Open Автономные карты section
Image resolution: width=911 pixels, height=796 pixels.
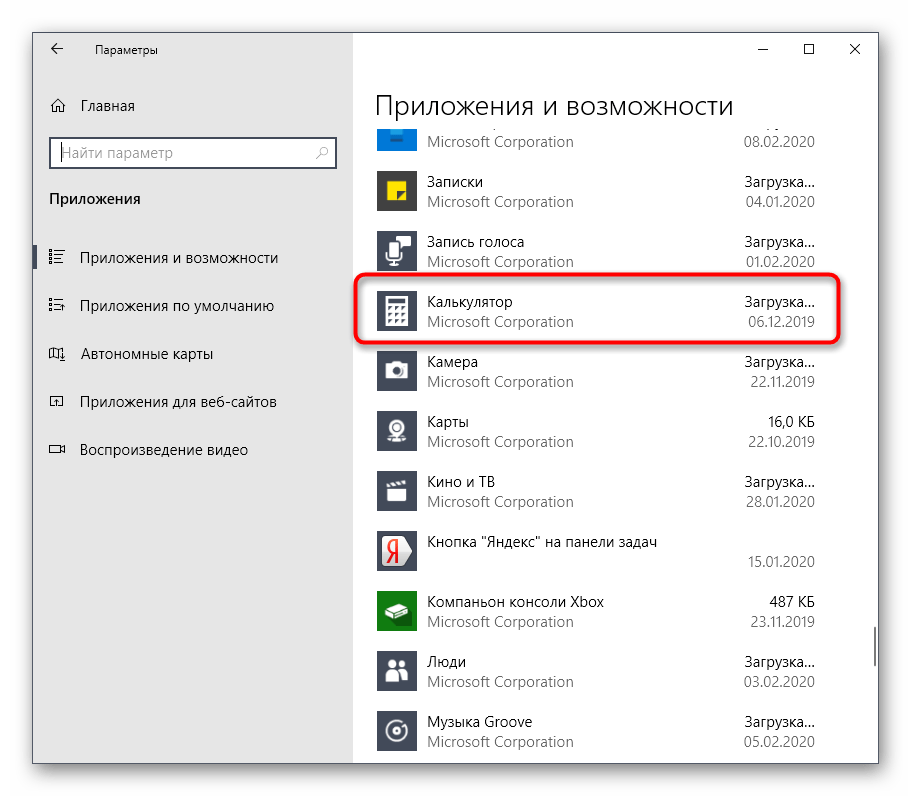(x=146, y=354)
